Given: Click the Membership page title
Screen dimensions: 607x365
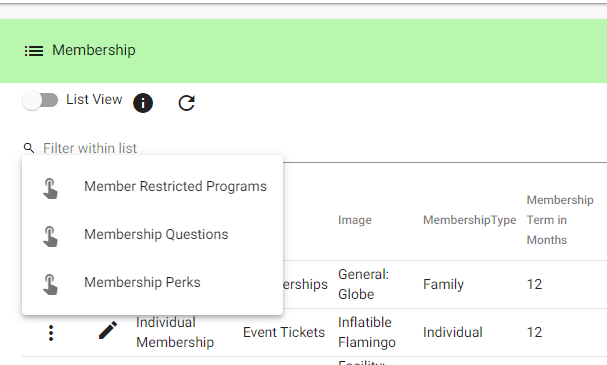Looking at the screenshot, I should 94,50.
